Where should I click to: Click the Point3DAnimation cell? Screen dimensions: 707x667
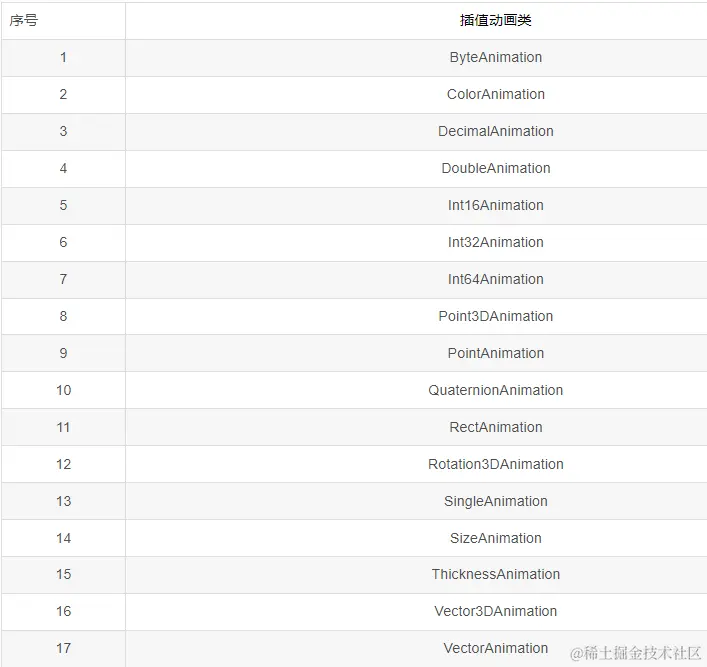click(496, 316)
